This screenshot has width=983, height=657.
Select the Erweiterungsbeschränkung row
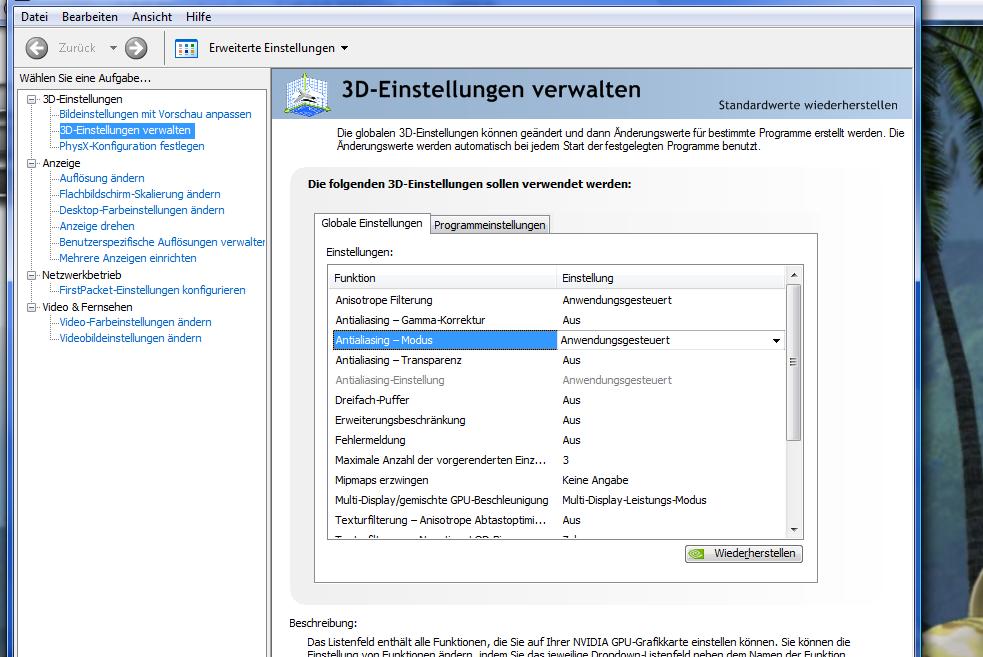pos(558,420)
